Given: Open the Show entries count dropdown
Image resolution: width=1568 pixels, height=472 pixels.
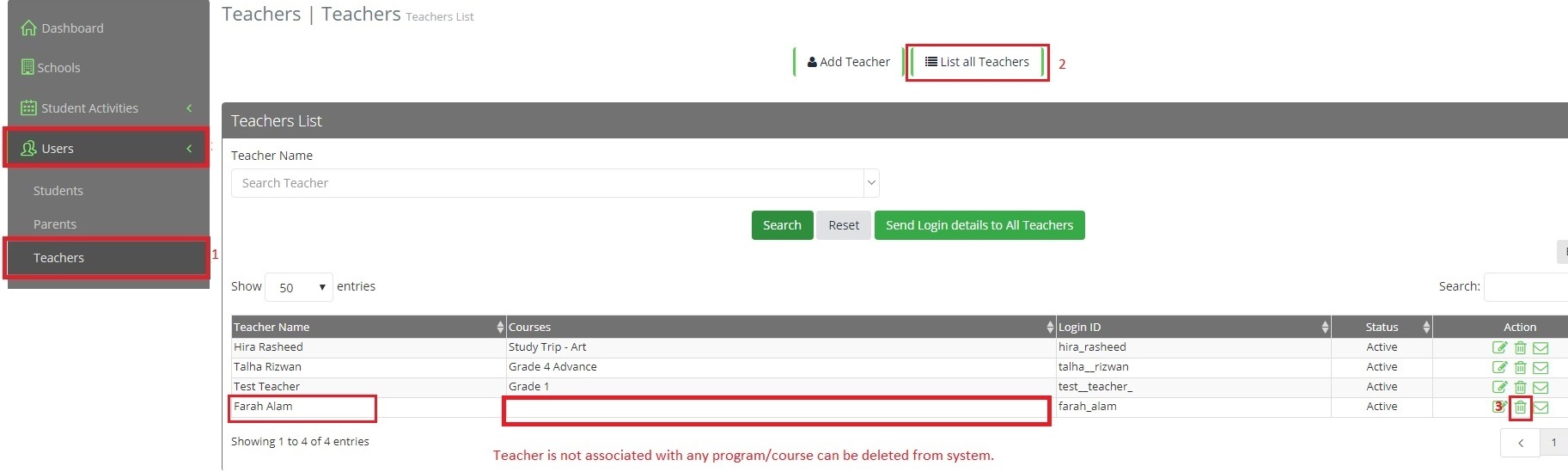Looking at the screenshot, I should click(299, 287).
